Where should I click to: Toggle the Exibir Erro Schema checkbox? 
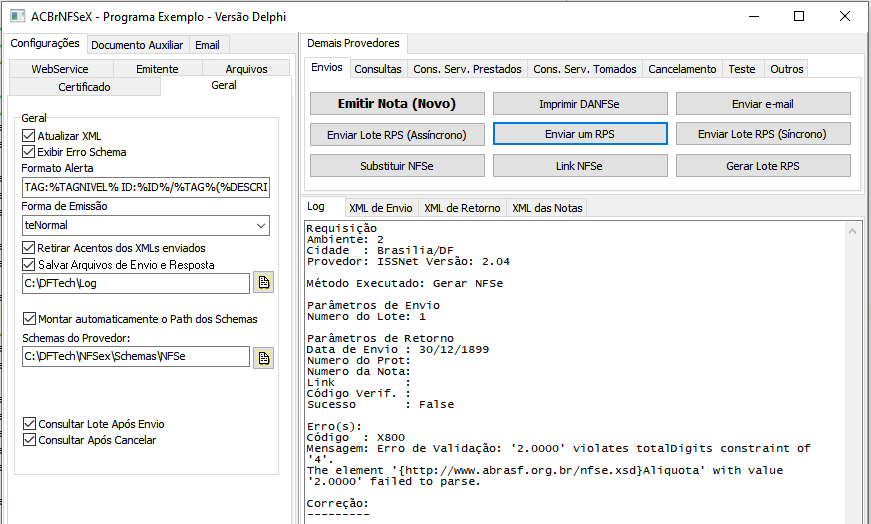[x=28, y=152]
